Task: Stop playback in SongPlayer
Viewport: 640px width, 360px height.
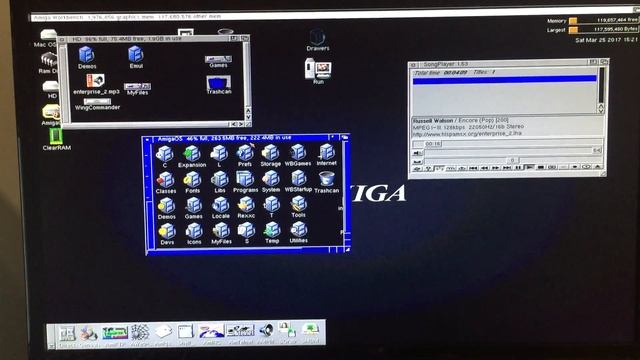Action: coord(540,168)
